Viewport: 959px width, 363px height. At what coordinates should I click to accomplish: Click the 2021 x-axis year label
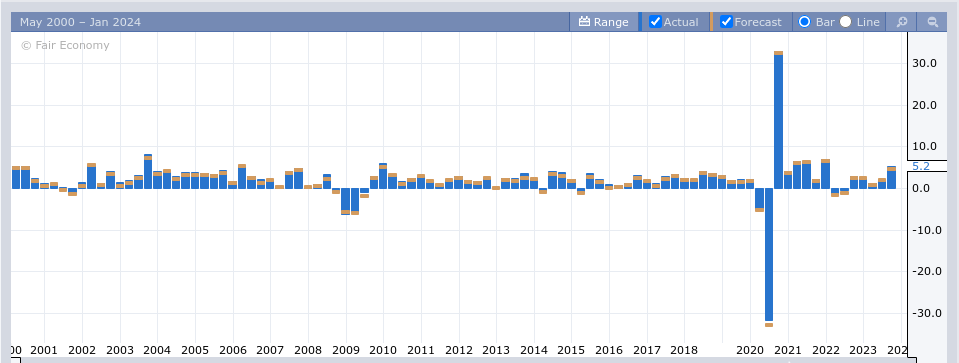[788, 351]
